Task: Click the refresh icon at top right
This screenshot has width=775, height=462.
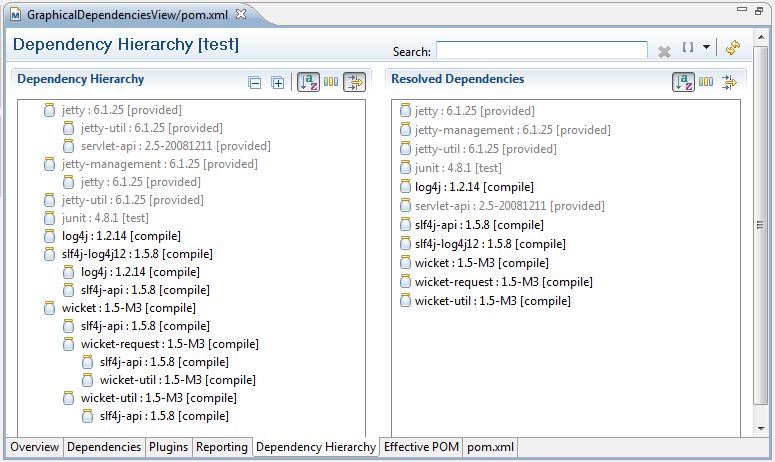Action: click(x=732, y=48)
